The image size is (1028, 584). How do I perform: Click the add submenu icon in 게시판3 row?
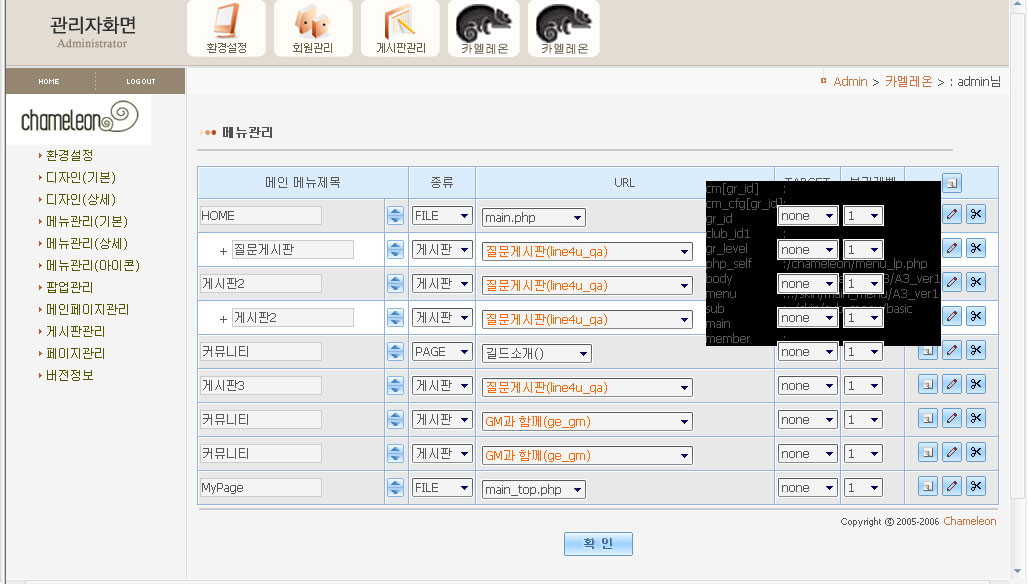[928, 385]
